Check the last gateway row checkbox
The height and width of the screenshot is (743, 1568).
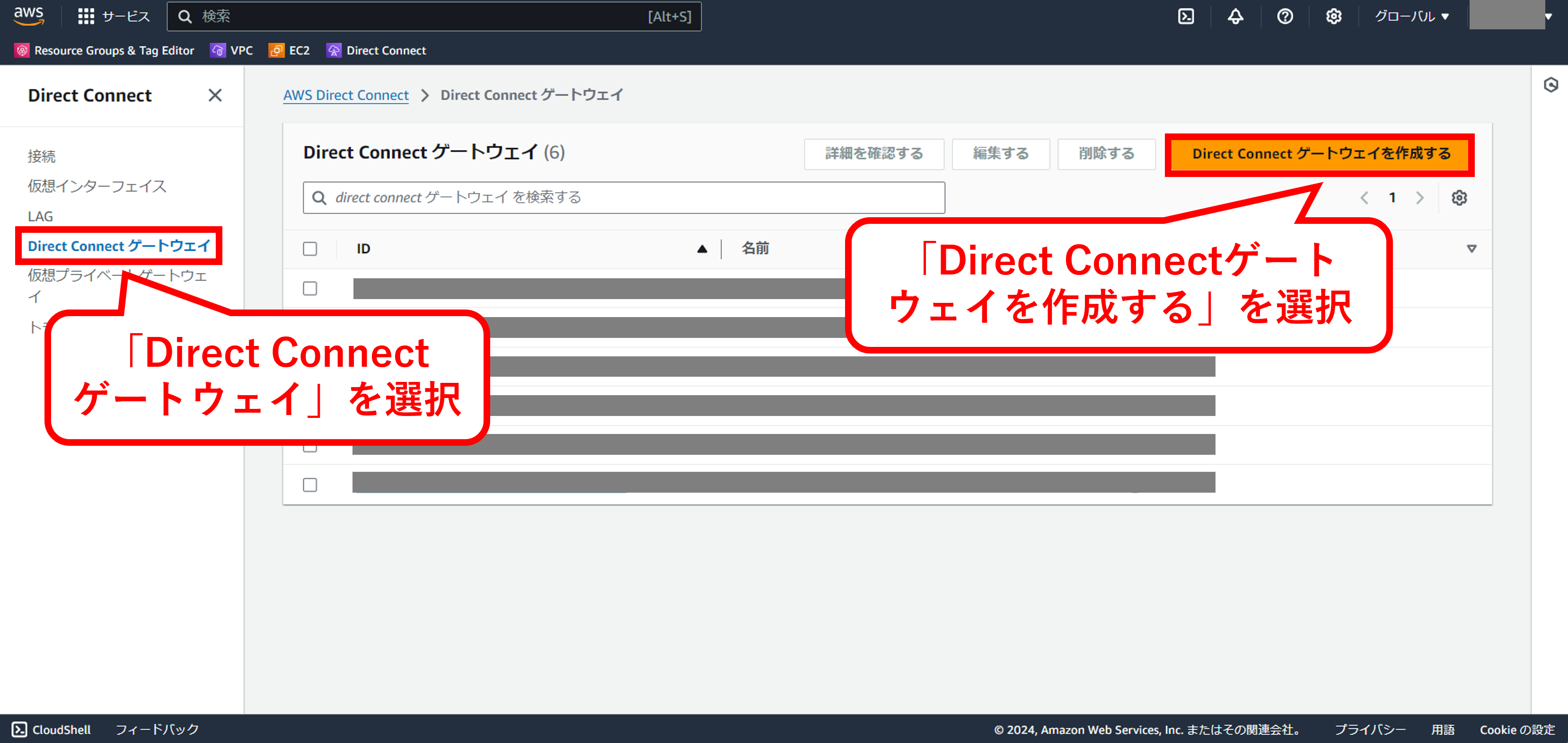[x=310, y=485]
